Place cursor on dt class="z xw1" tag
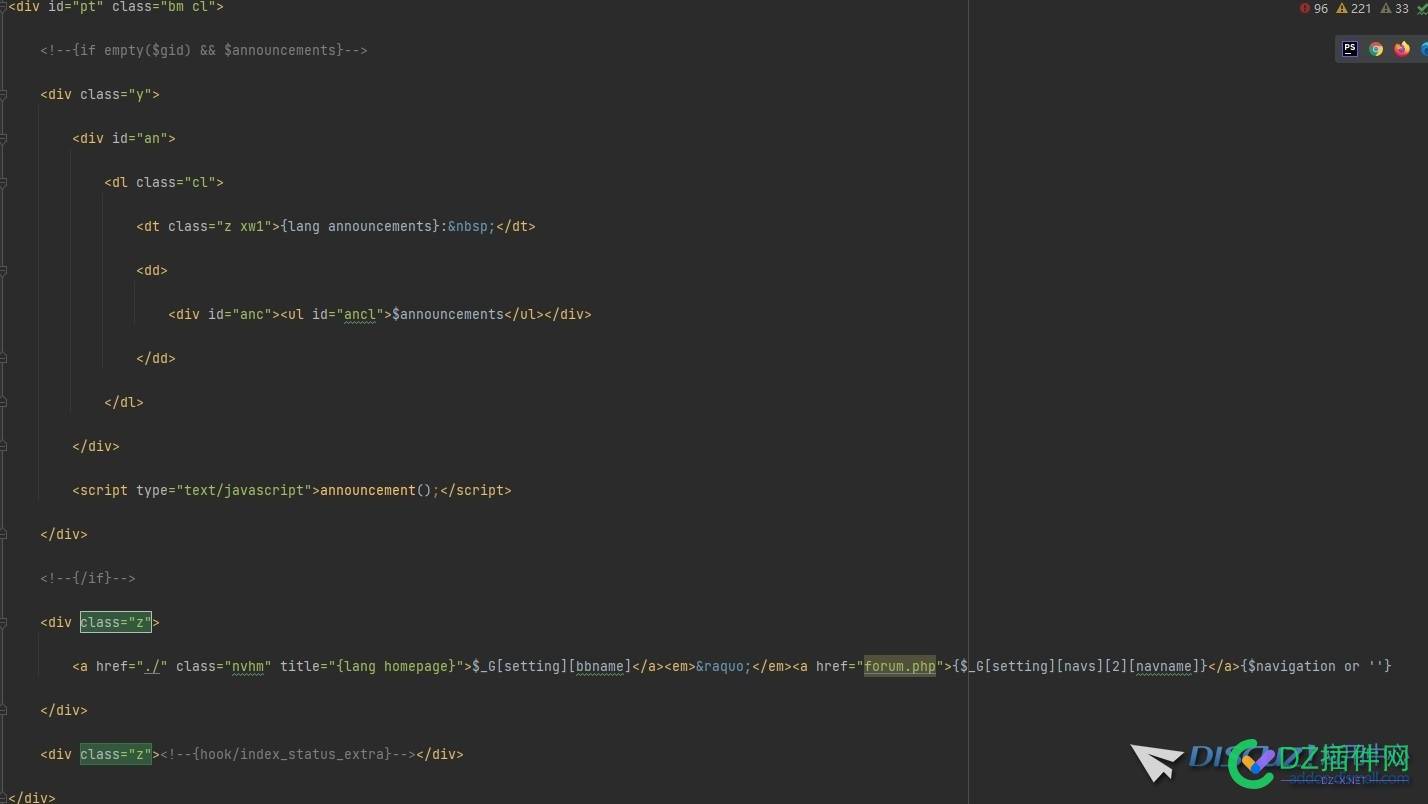This screenshot has width=1428, height=804. point(208,226)
